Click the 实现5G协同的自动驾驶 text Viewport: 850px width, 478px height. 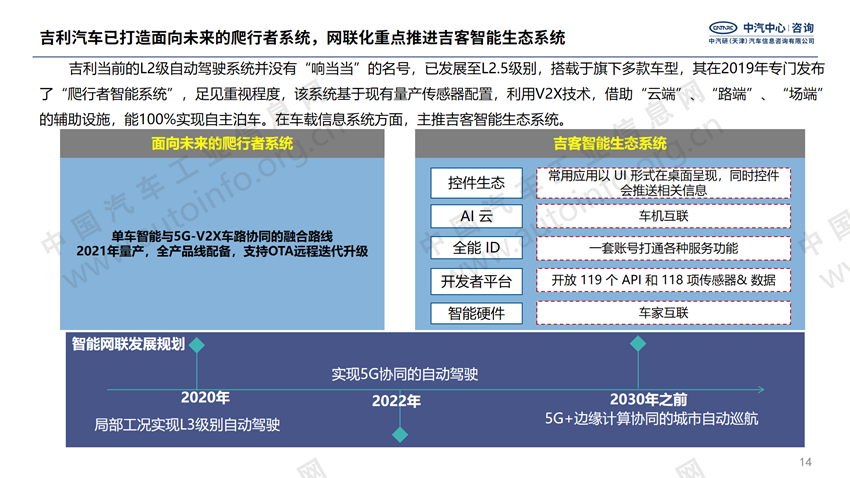coord(405,374)
